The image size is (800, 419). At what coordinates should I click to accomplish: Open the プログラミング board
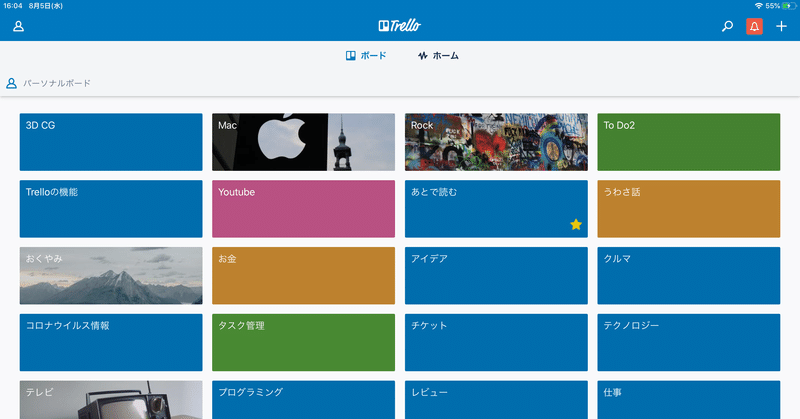[x=304, y=400]
